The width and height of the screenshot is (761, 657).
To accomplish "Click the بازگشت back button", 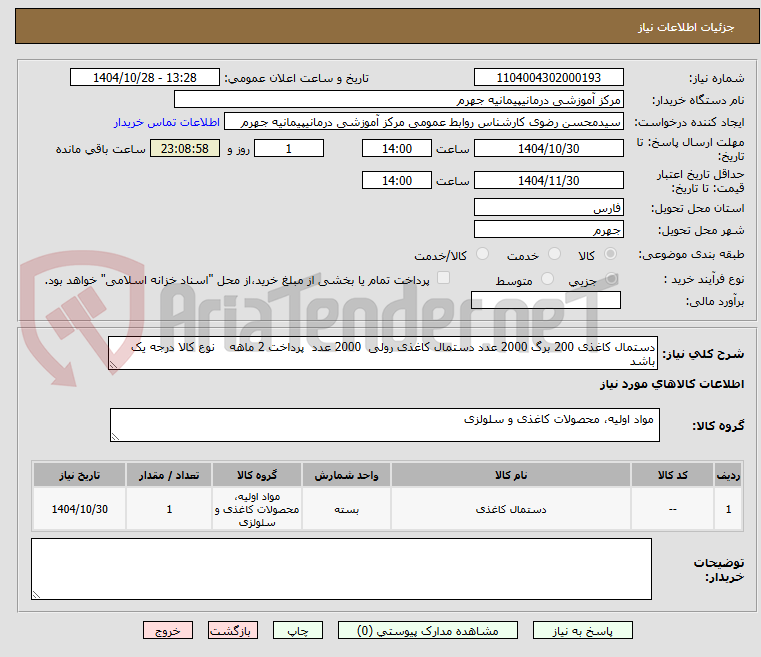I will pyautogui.click(x=233, y=630).
